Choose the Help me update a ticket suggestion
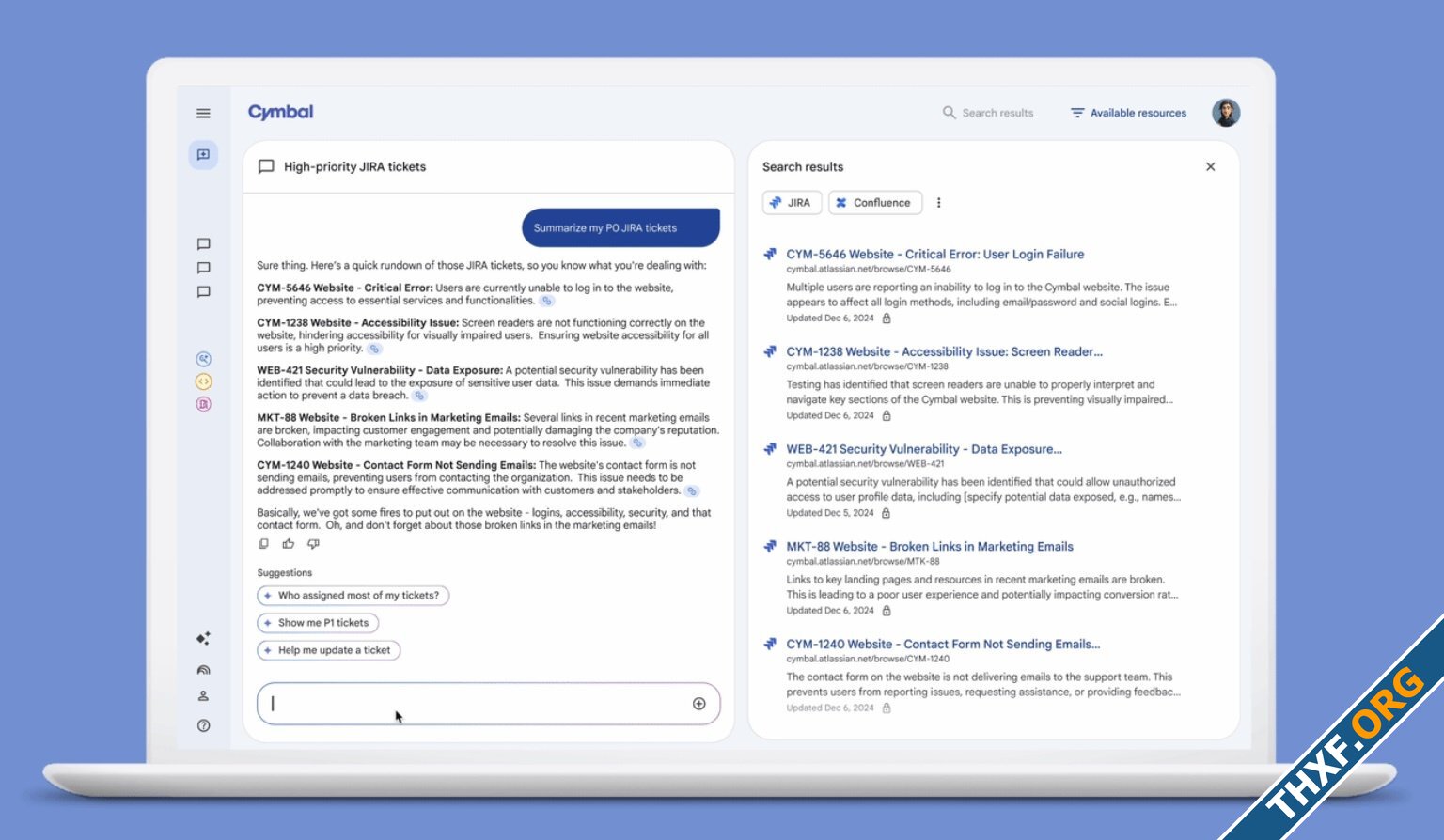Screen dimensions: 1444x840 [329, 650]
